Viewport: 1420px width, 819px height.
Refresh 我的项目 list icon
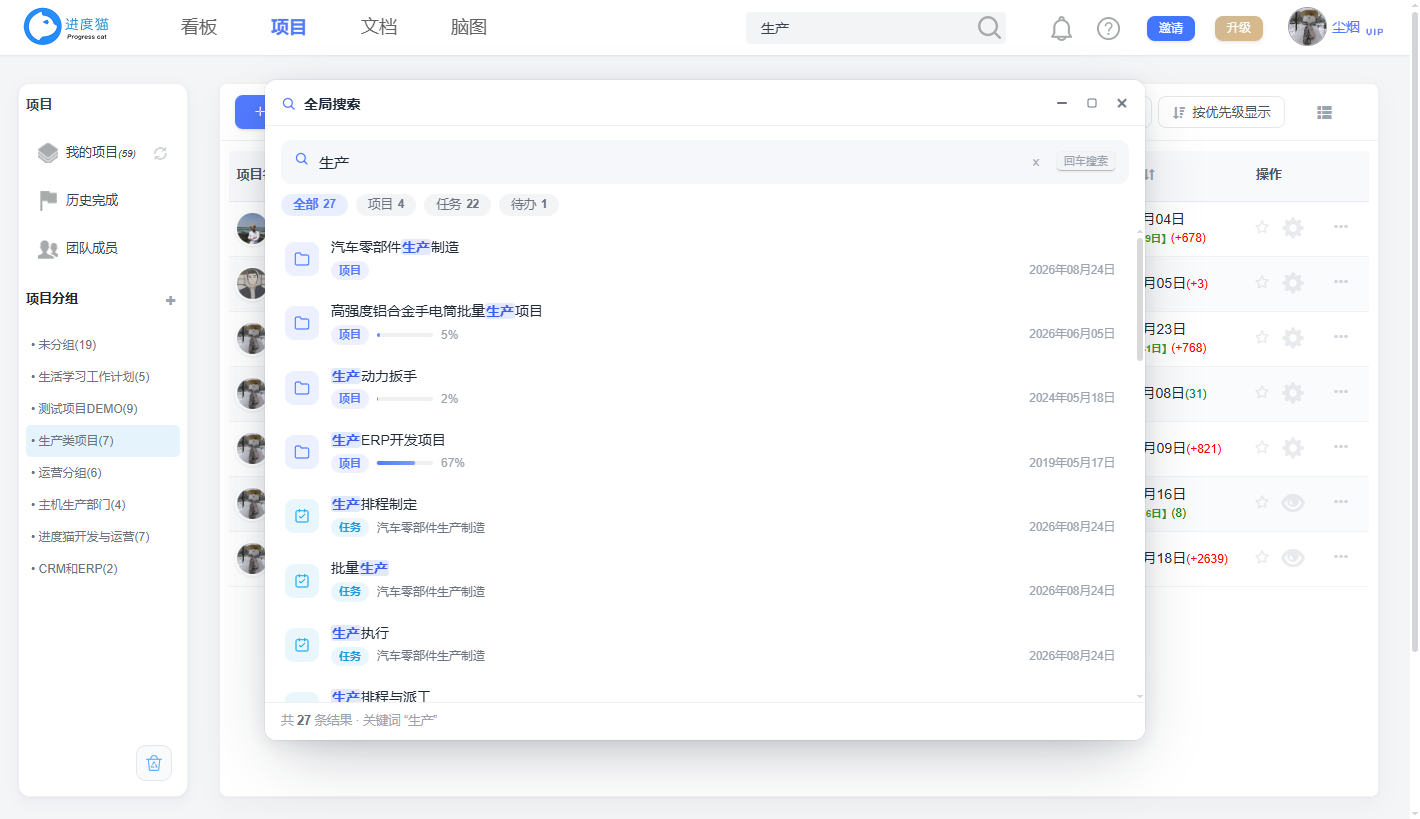[x=160, y=153]
